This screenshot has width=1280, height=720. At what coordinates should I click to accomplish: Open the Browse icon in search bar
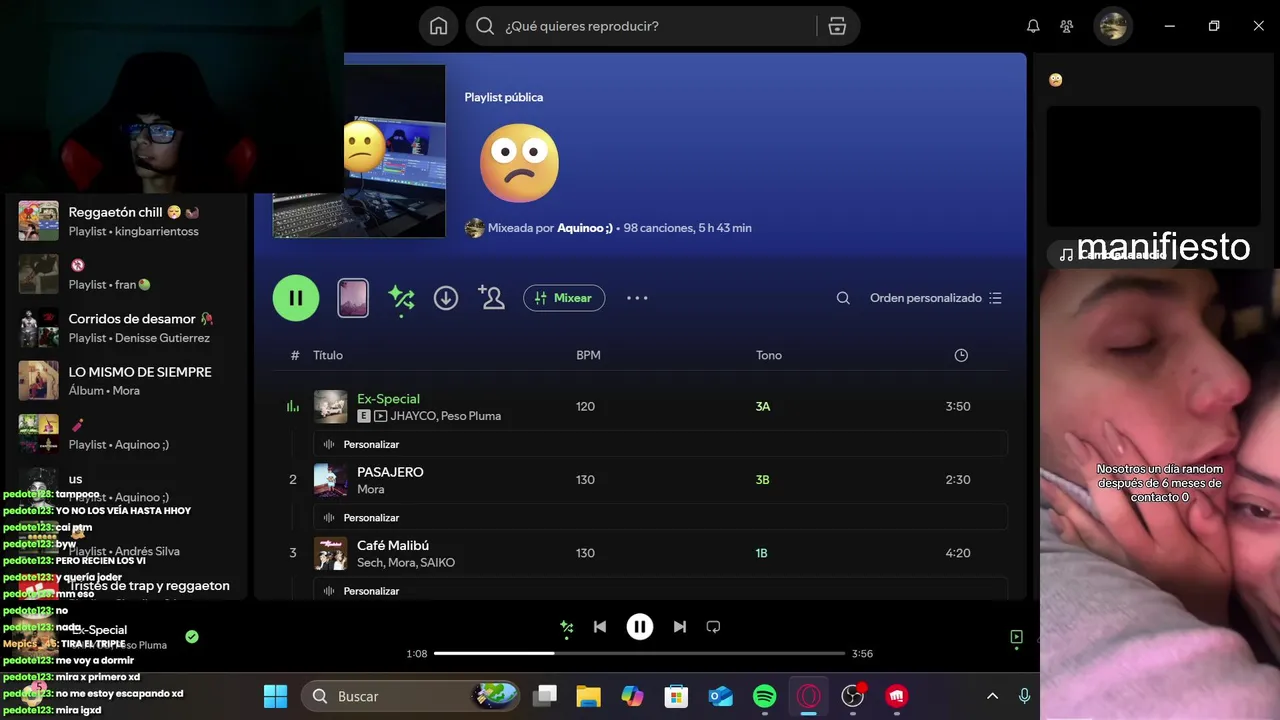[x=837, y=26]
